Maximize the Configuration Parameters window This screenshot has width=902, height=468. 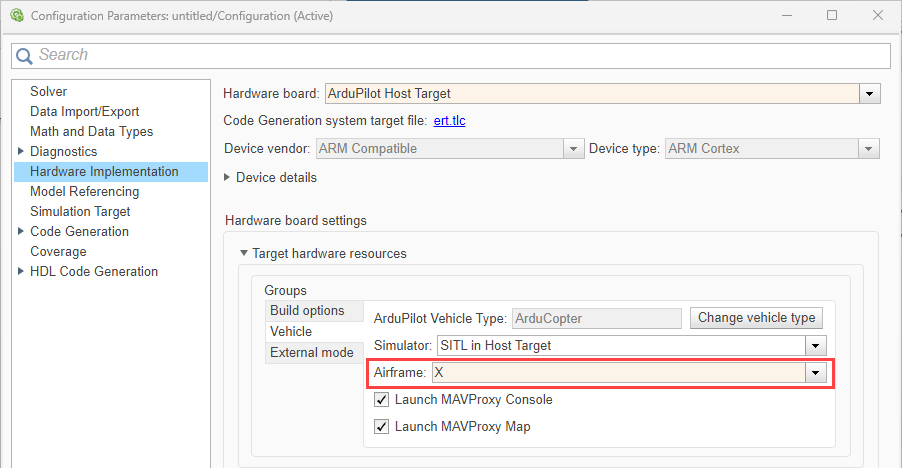pyautogui.click(x=832, y=16)
